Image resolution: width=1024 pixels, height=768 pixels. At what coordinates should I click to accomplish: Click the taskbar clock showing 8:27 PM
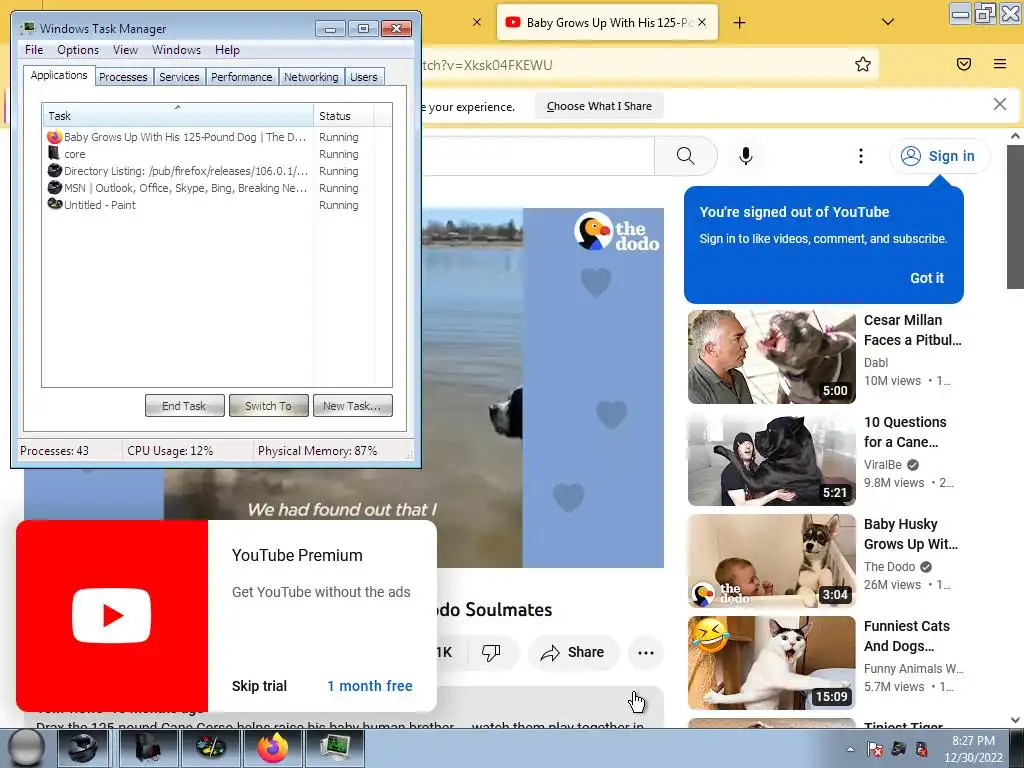click(x=973, y=749)
